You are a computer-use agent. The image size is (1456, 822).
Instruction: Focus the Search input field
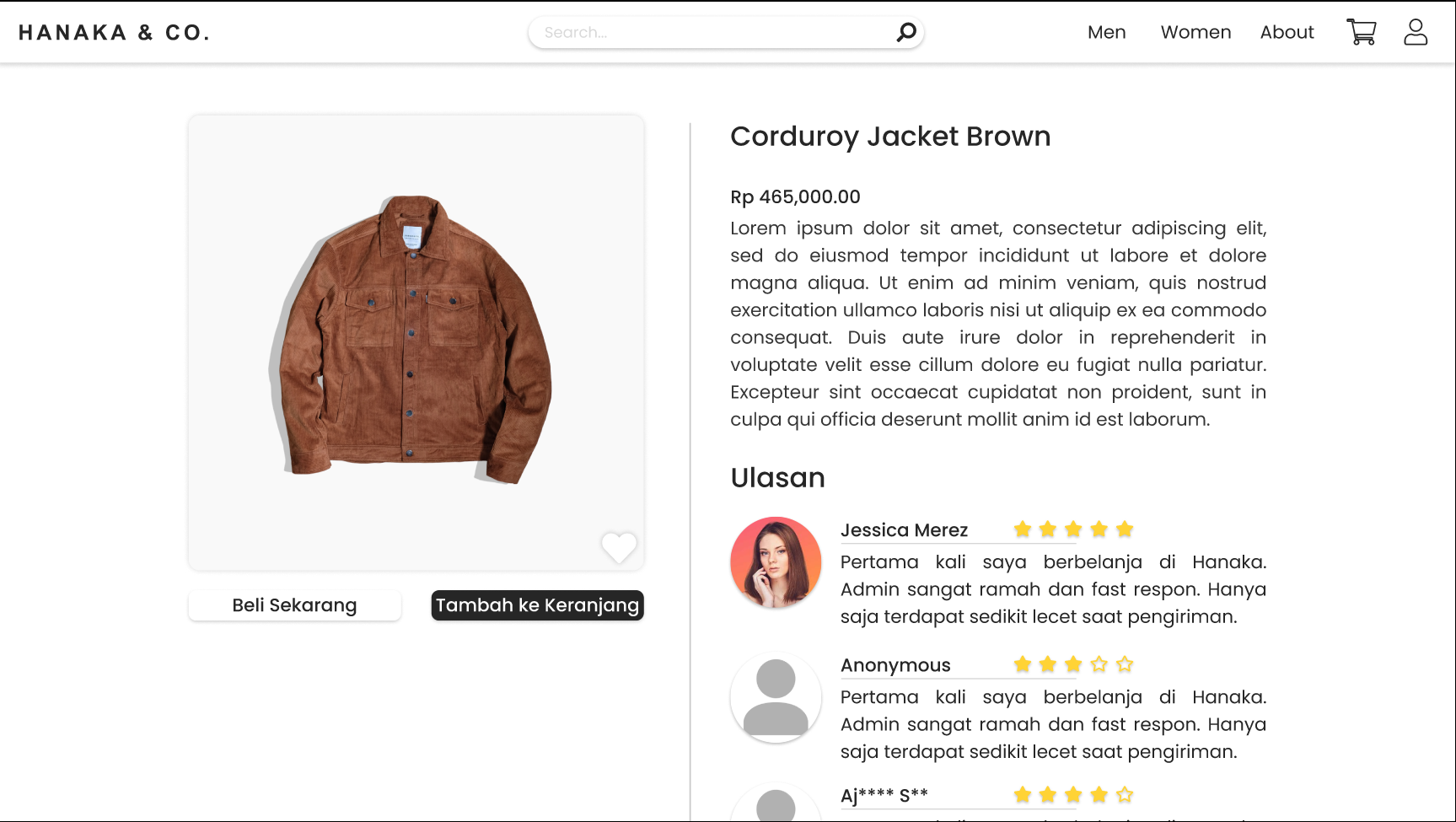pyautogui.click(x=717, y=32)
